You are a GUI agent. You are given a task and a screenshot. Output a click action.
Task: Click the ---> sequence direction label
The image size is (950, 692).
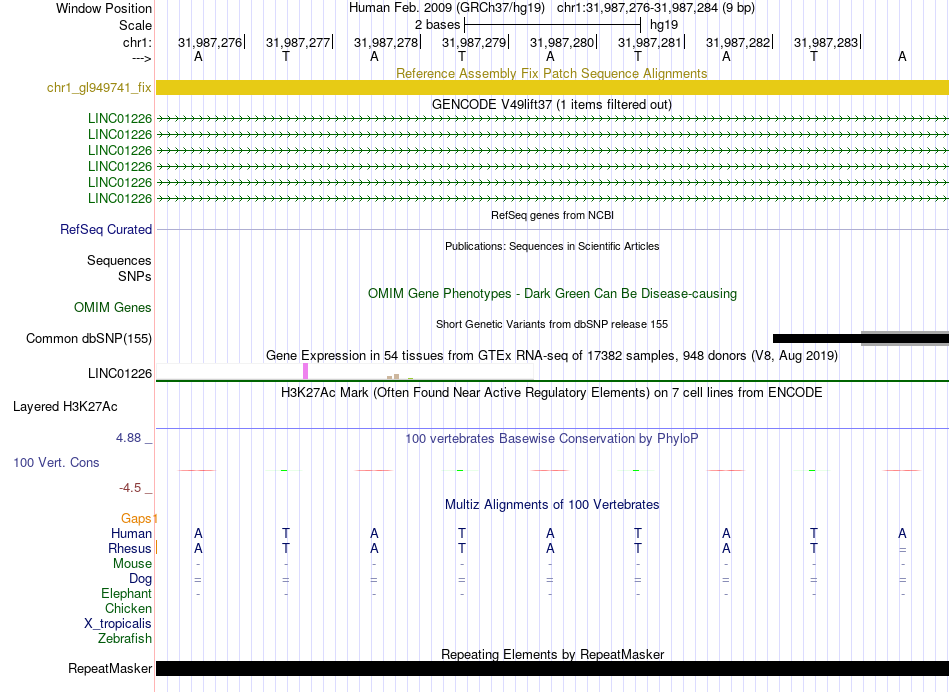[141, 58]
